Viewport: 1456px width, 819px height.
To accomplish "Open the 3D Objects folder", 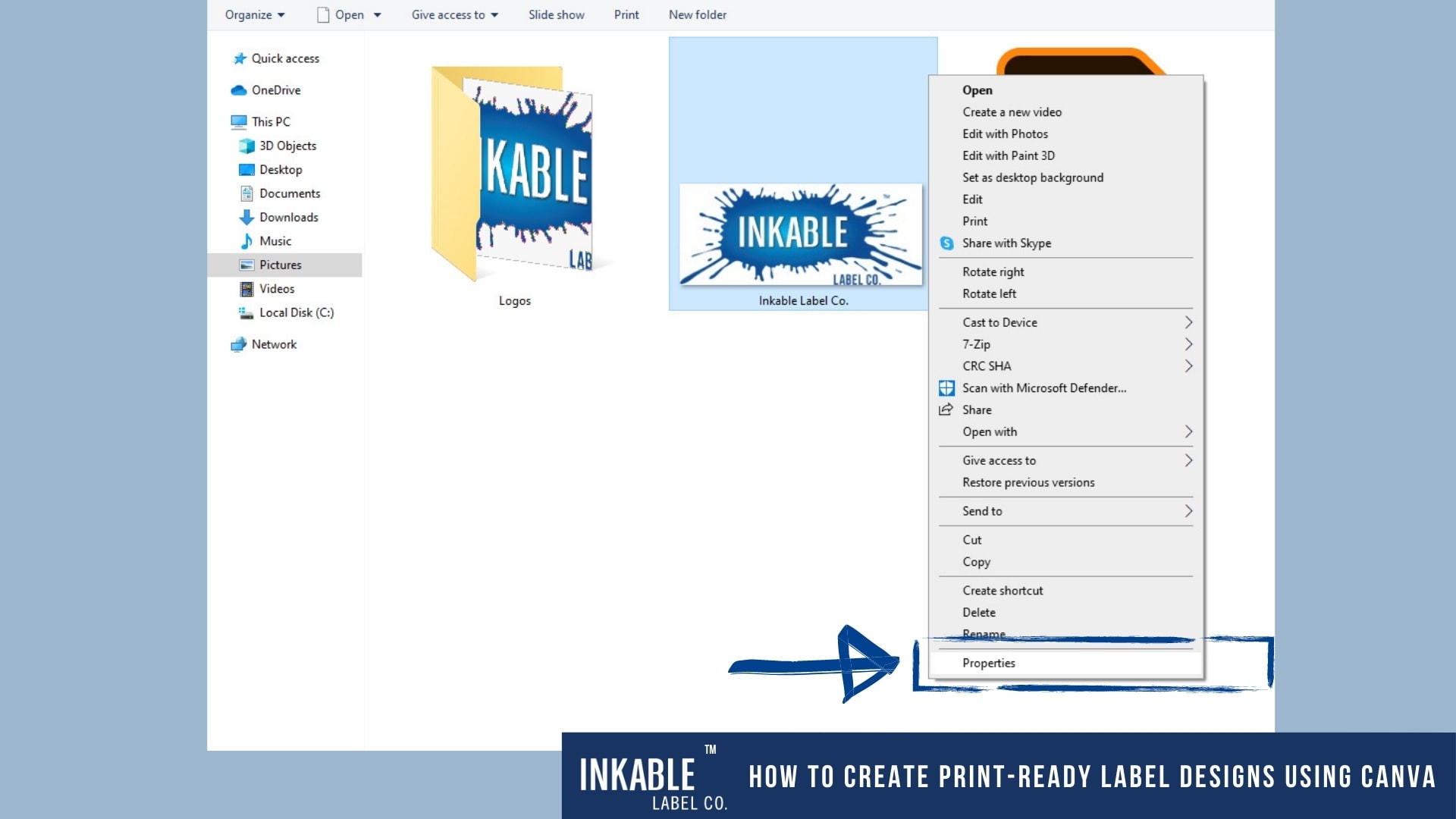I will coord(287,146).
